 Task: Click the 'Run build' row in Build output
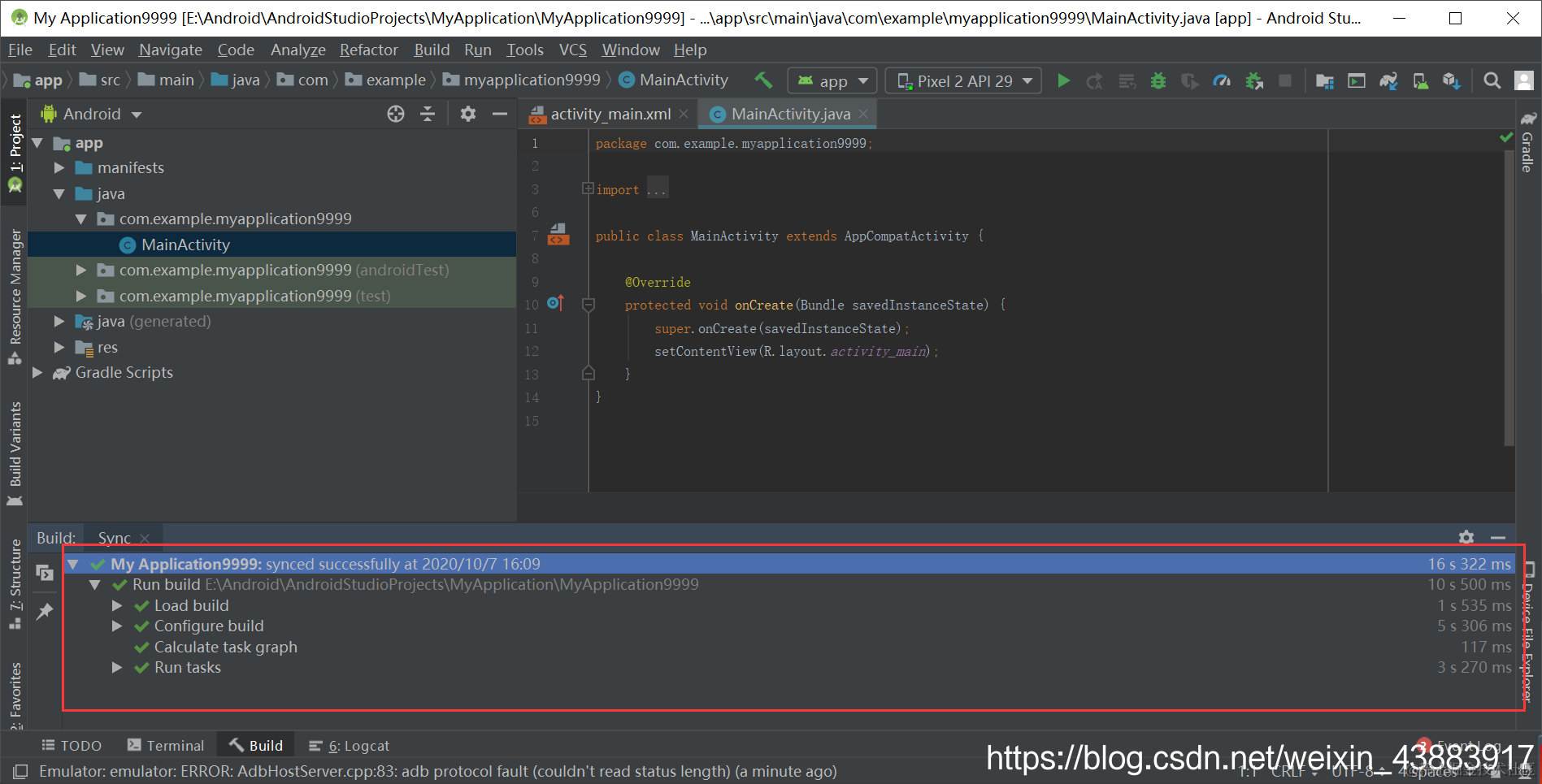[x=788, y=585]
